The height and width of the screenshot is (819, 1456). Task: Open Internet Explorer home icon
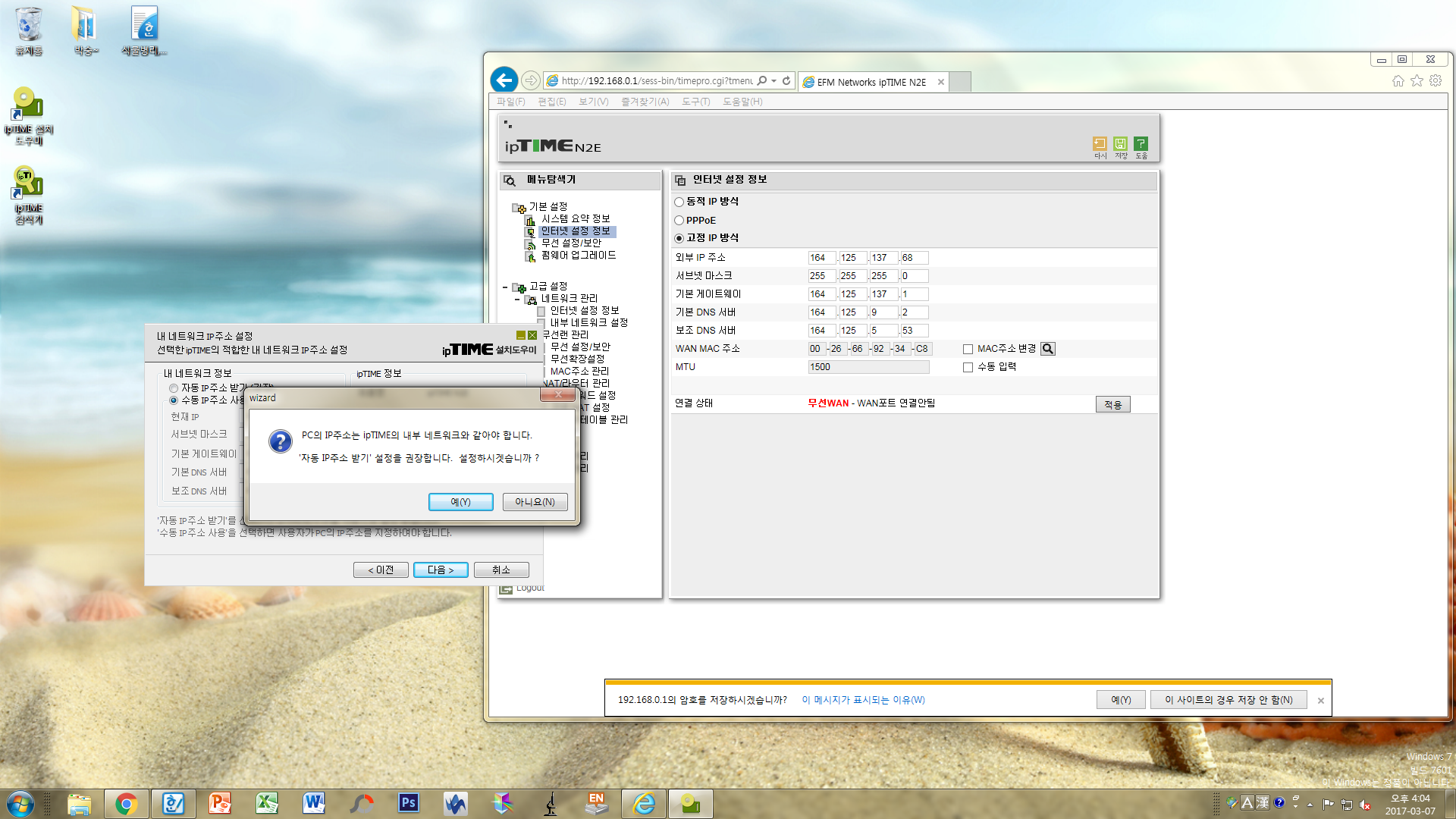[1398, 80]
